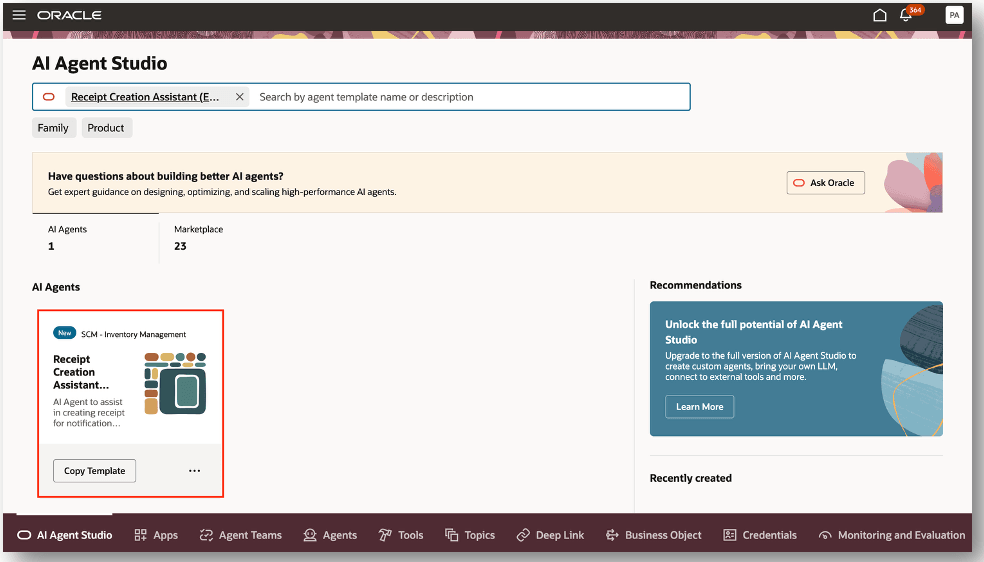The height and width of the screenshot is (562, 984).
Task: Open the Product filter
Action: [x=106, y=128]
